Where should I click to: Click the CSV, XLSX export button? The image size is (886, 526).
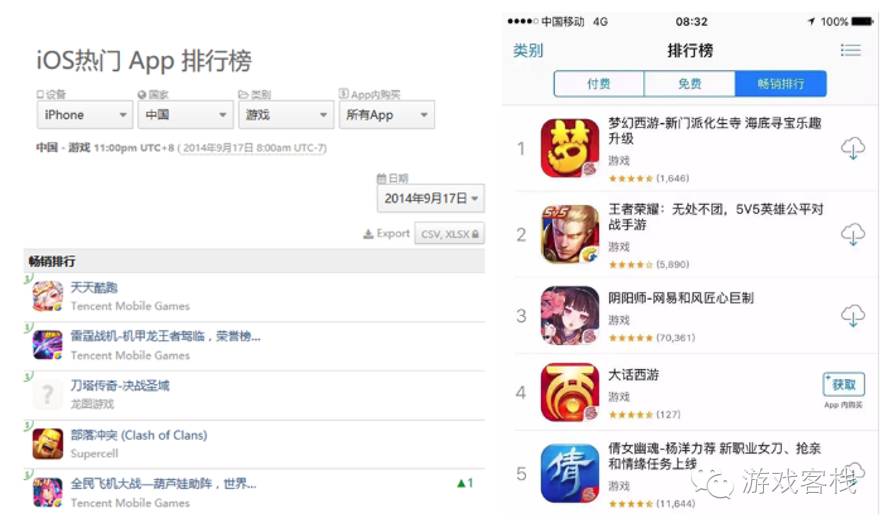449,234
